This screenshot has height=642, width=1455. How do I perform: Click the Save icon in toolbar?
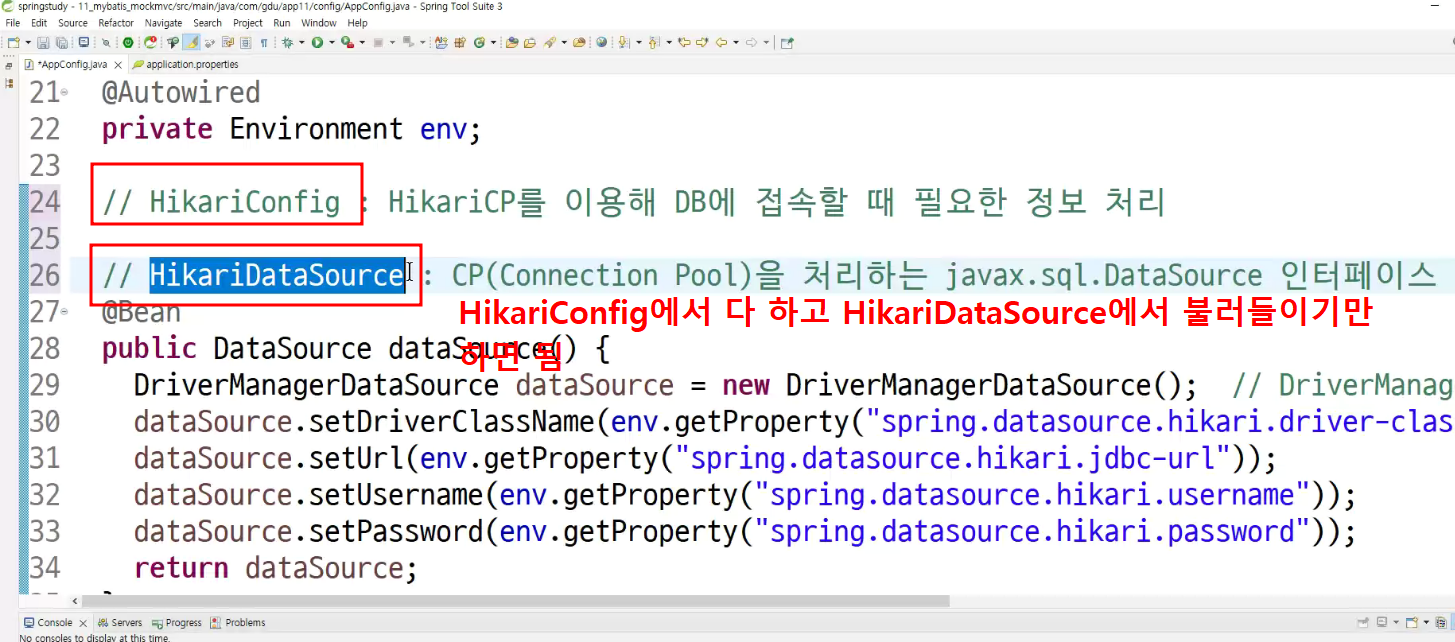(43, 43)
